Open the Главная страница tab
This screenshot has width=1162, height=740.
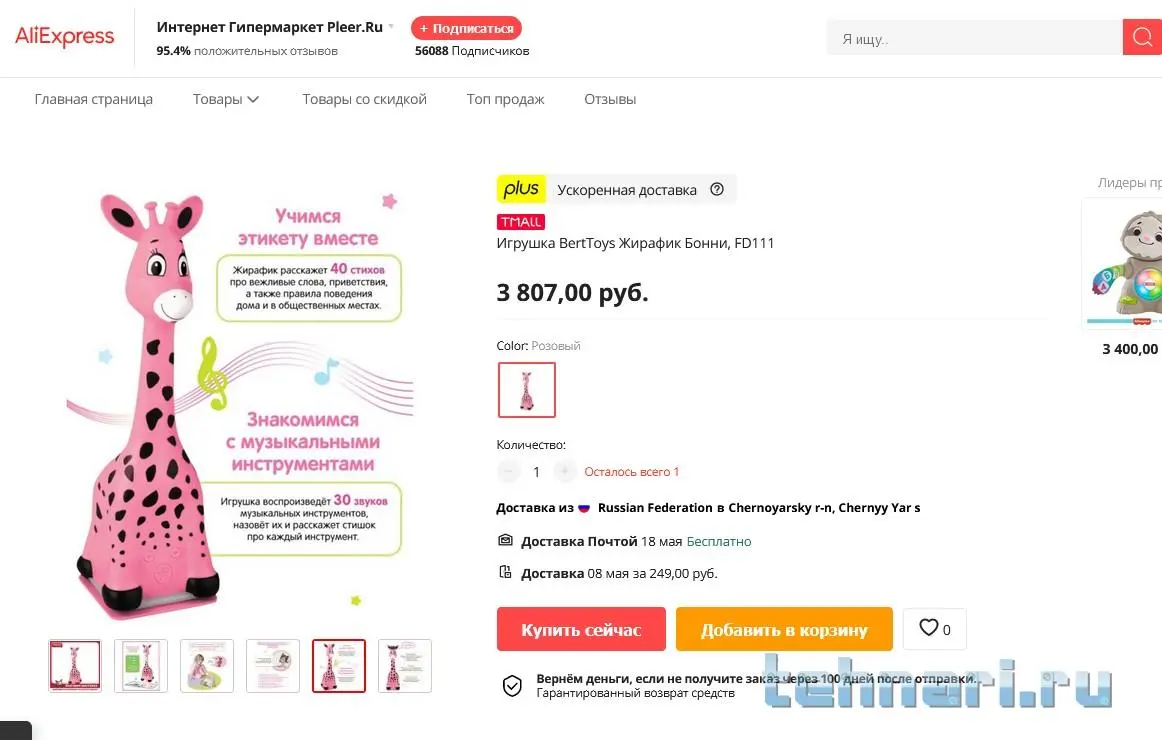coord(93,99)
